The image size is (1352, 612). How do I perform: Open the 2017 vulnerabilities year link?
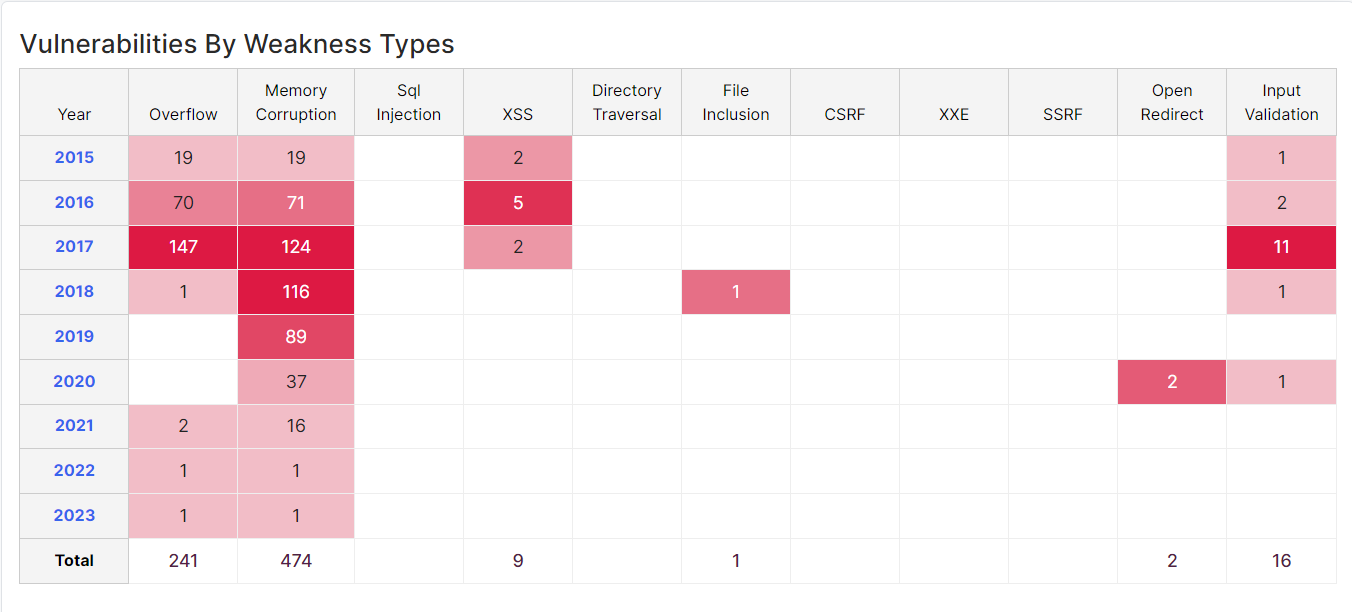point(73,246)
